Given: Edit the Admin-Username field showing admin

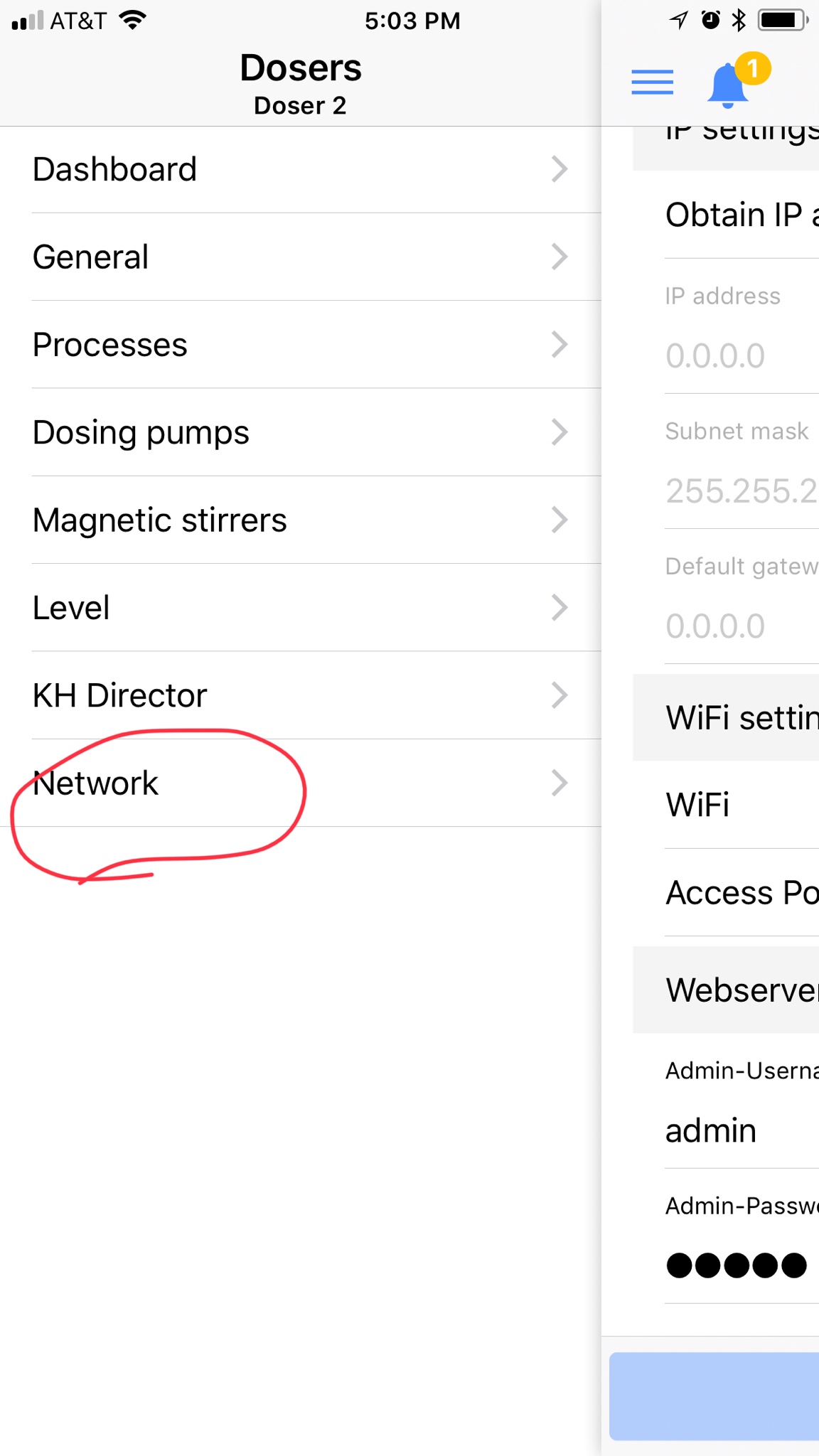Looking at the screenshot, I should tap(742, 1130).
